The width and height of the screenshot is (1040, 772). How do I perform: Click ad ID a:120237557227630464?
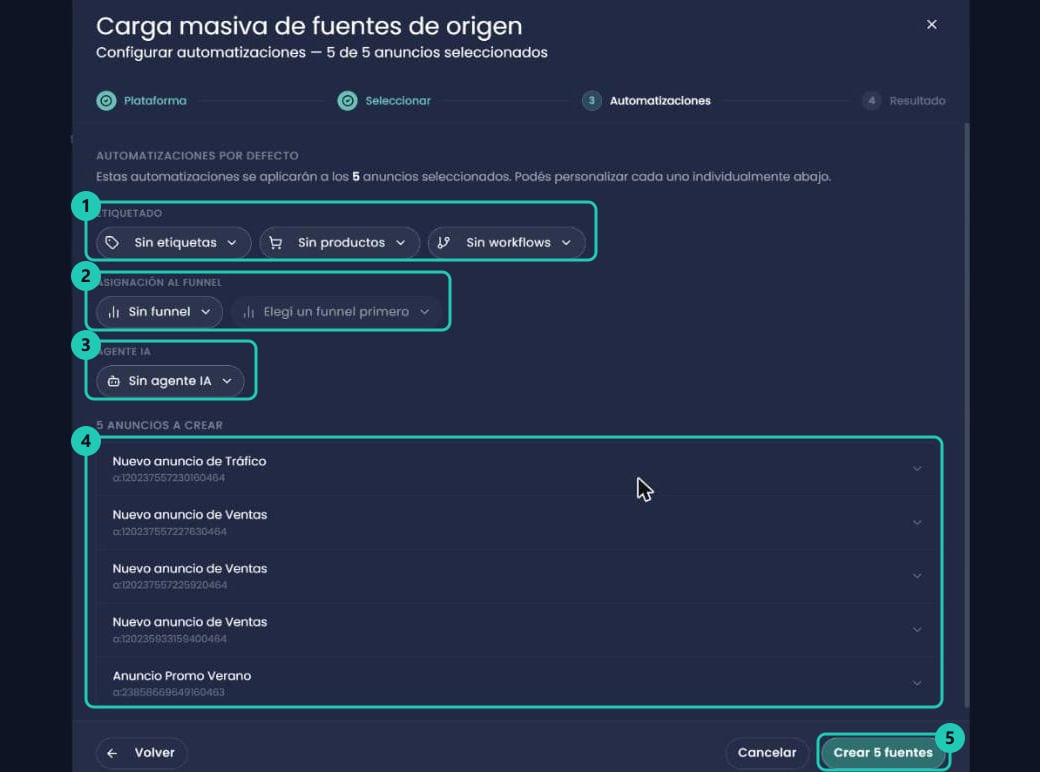point(169,531)
